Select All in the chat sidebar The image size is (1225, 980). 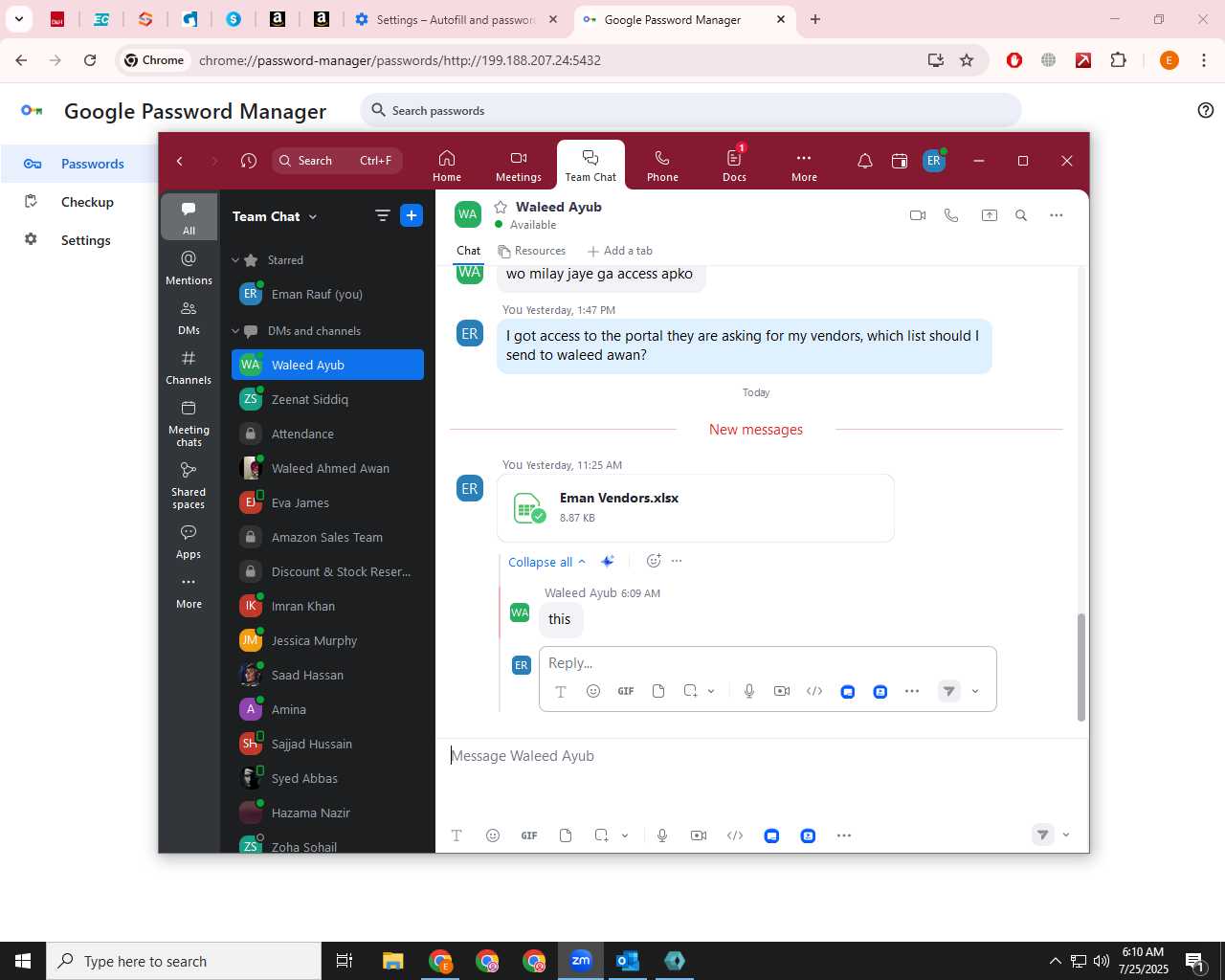pos(189,217)
